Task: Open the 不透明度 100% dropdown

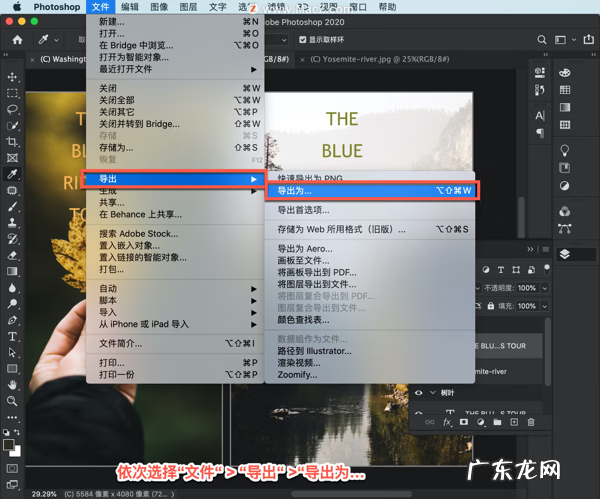Action: [545, 288]
